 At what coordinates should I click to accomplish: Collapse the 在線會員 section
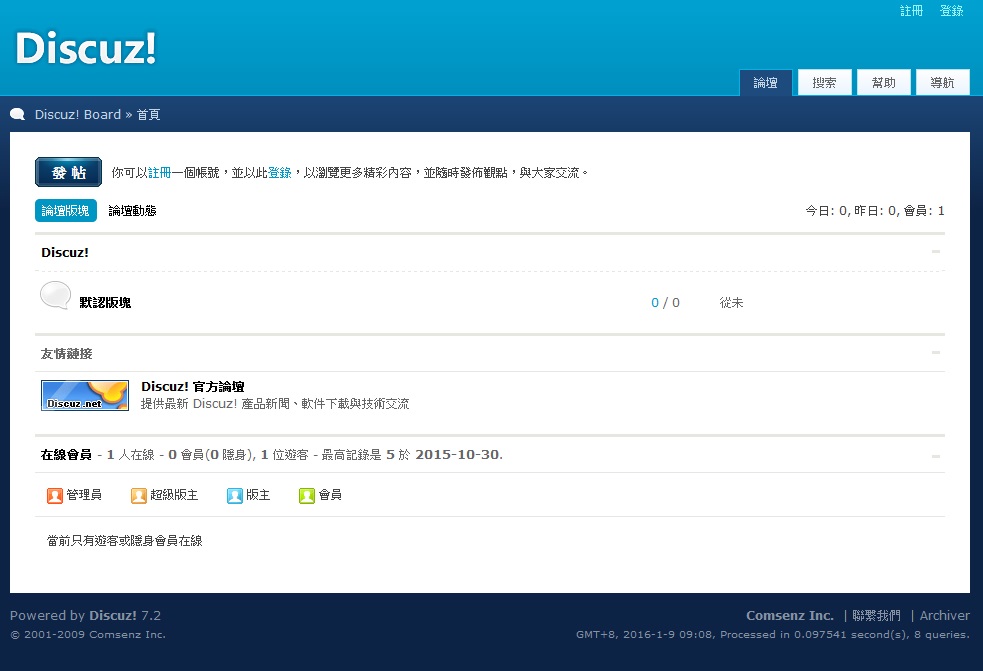[936, 456]
